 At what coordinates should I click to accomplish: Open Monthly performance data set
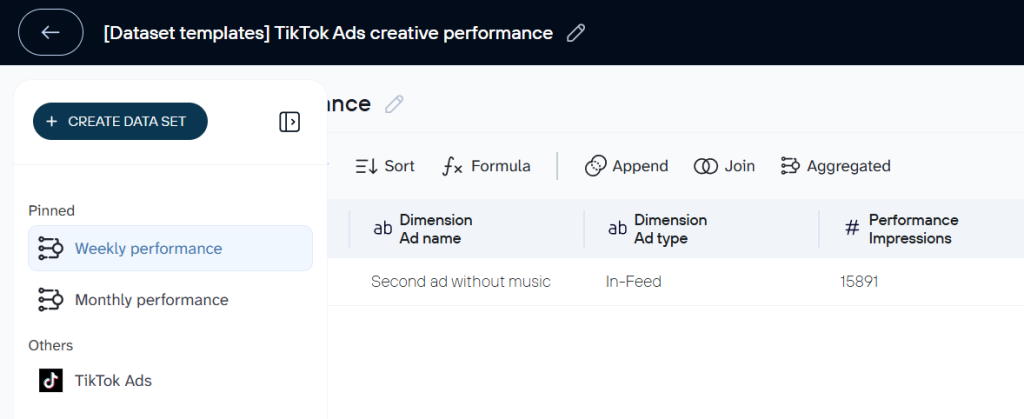pos(151,300)
